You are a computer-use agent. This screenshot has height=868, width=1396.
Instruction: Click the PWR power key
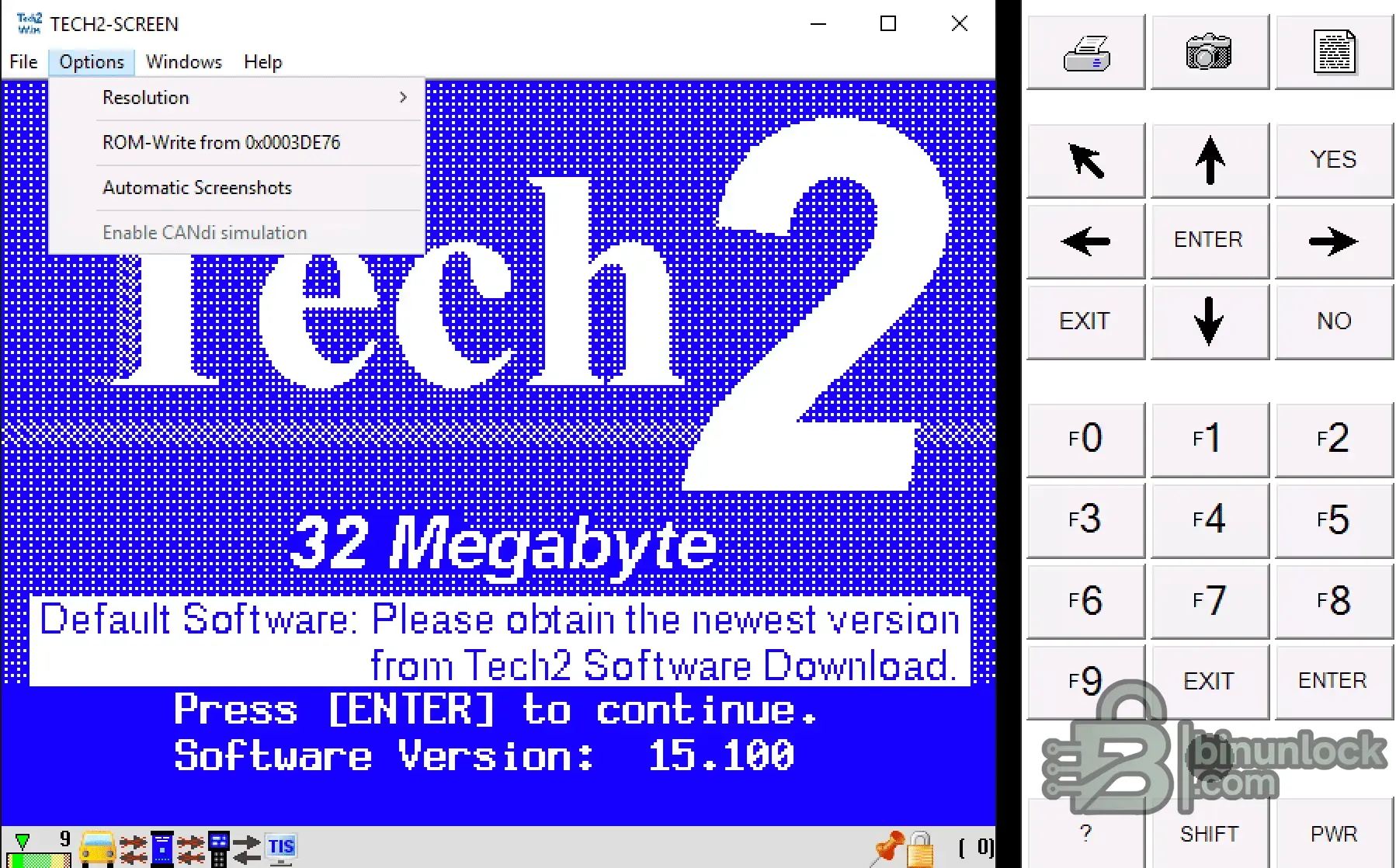(1334, 834)
